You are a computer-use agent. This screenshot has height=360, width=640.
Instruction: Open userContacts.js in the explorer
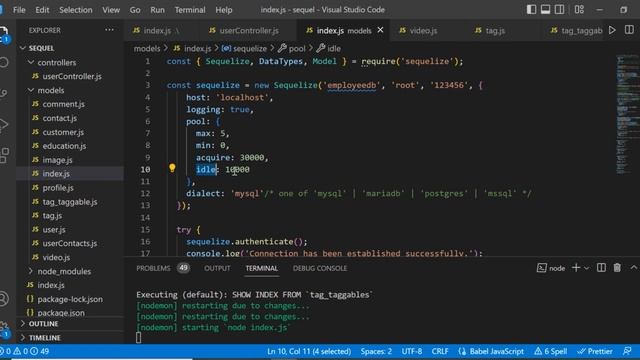tap(70, 243)
